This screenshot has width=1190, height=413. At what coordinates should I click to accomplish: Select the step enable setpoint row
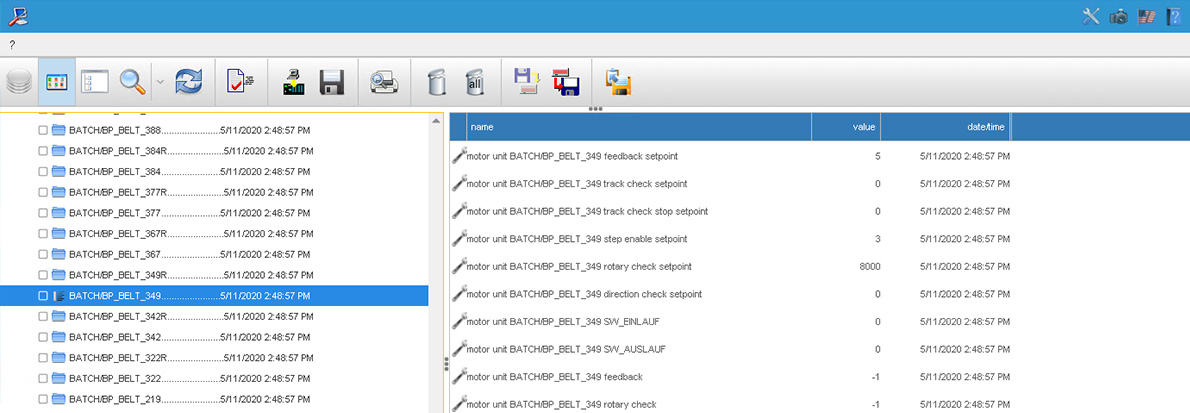(x=730, y=239)
